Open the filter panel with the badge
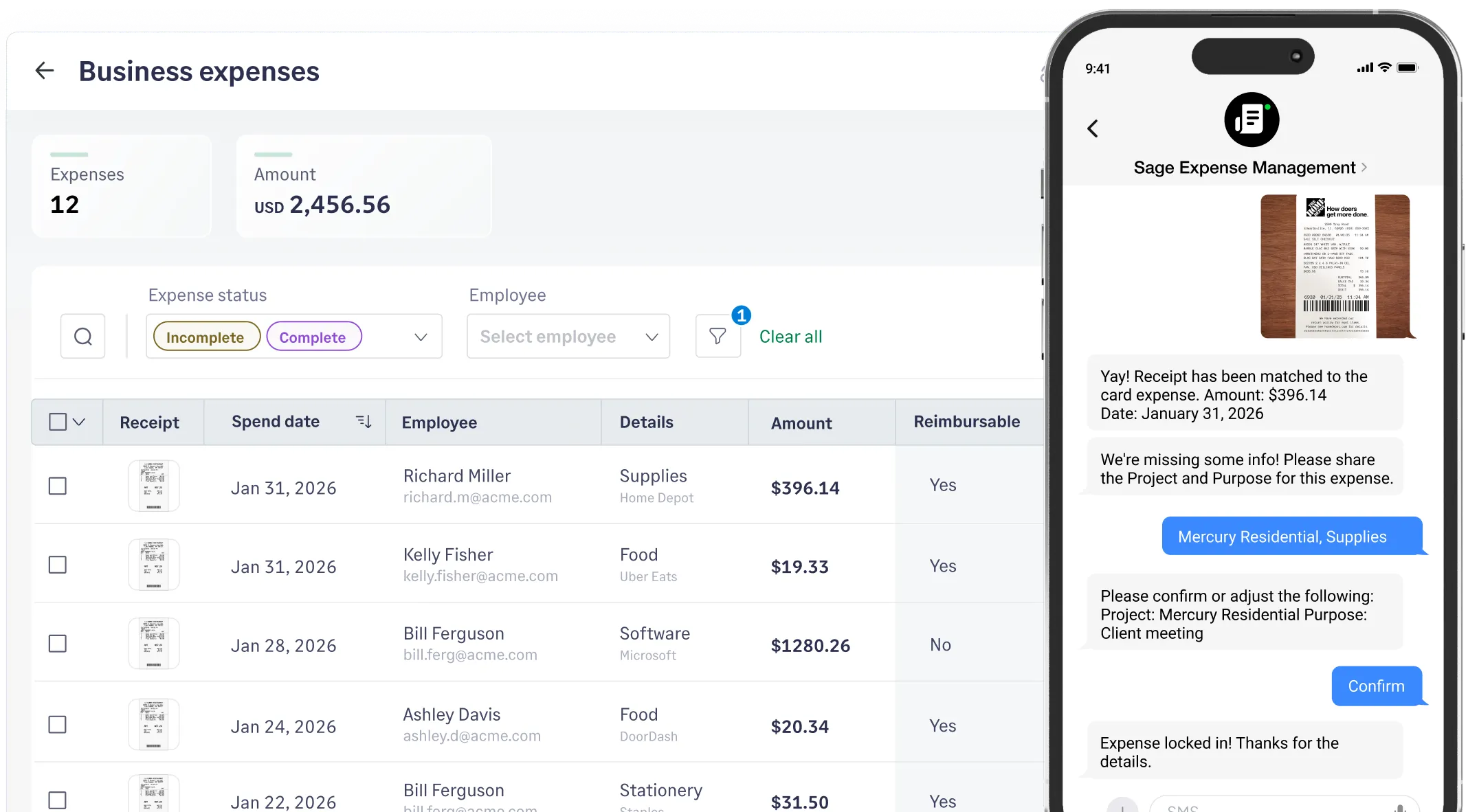Image resolution: width=1468 pixels, height=812 pixels. pos(718,336)
